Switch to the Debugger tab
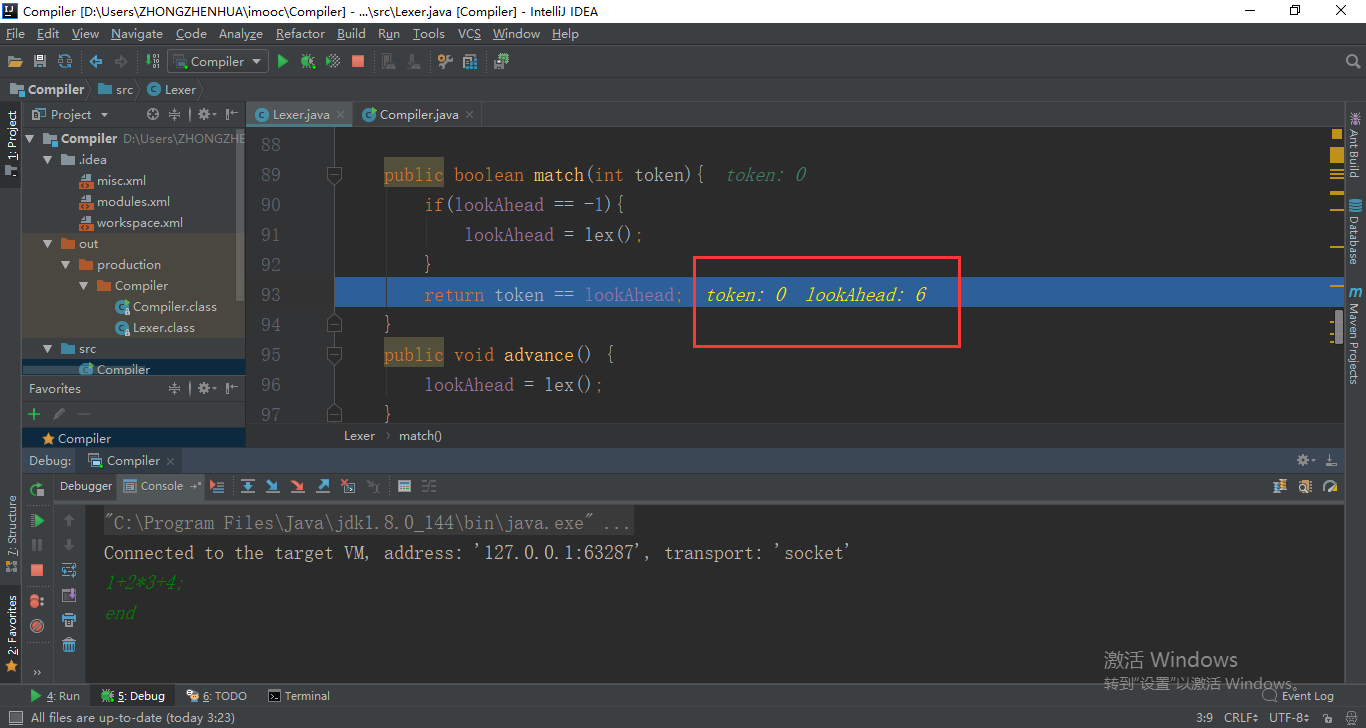The height and width of the screenshot is (728, 1366). [x=86, y=486]
